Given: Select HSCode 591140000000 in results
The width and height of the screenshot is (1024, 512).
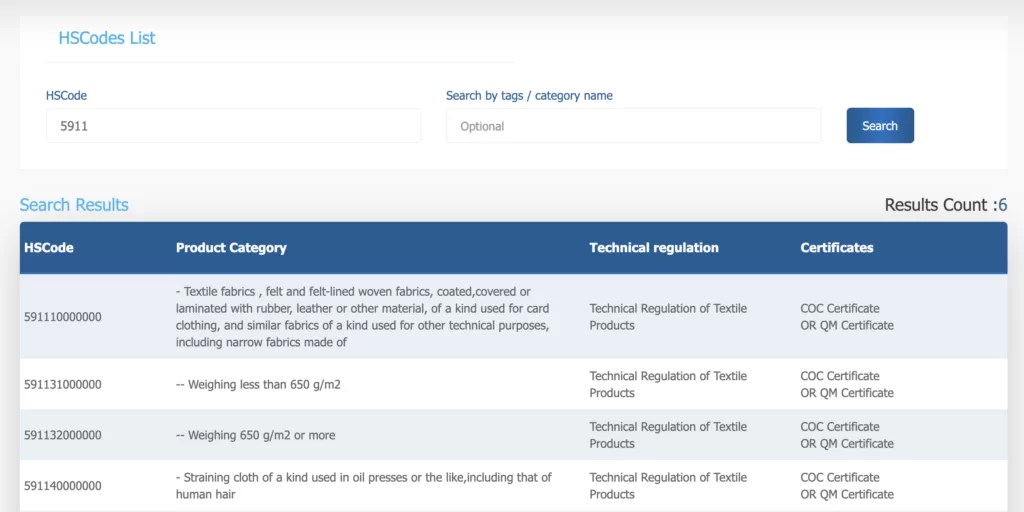Looking at the screenshot, I should (x=63, y=486).
